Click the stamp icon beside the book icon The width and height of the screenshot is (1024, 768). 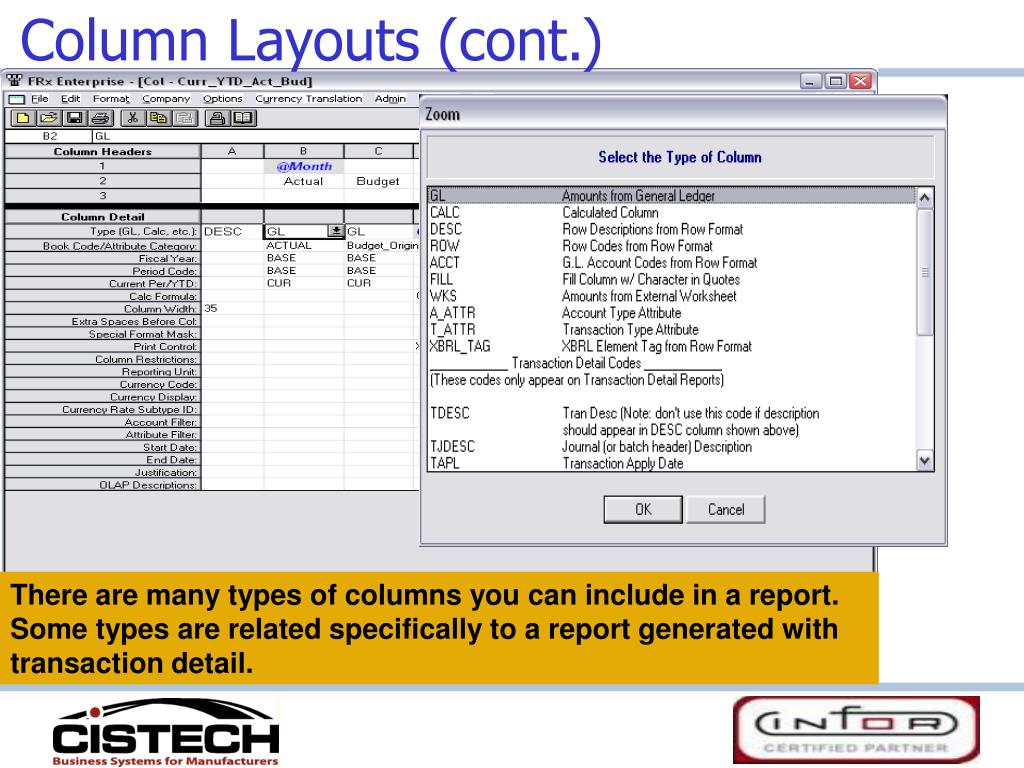point(217,118)
